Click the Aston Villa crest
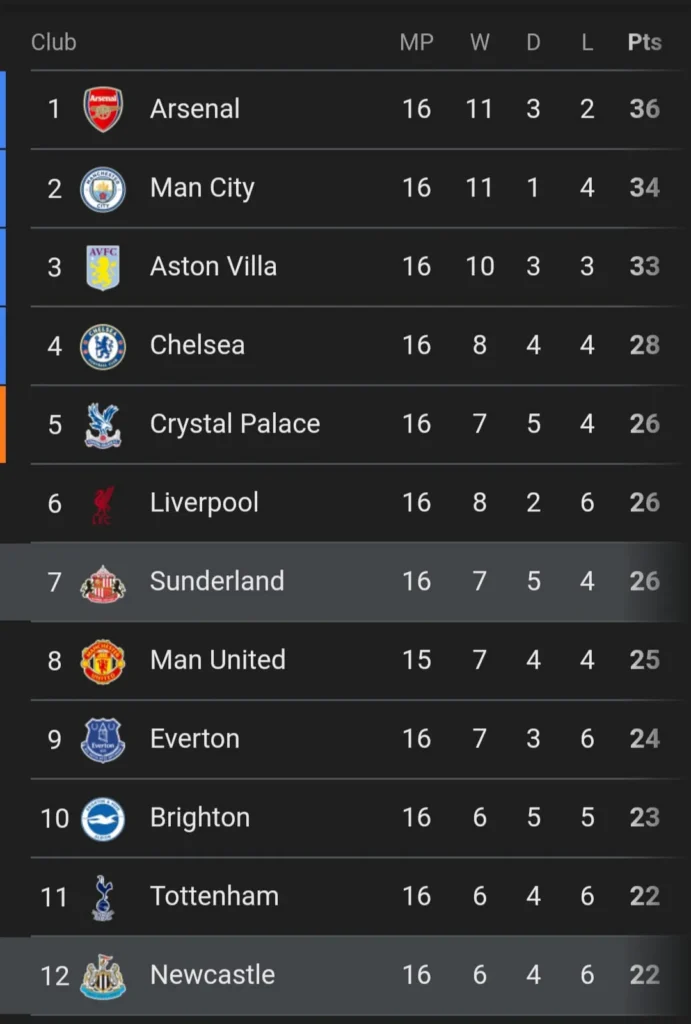 click(x=103, y=266)
